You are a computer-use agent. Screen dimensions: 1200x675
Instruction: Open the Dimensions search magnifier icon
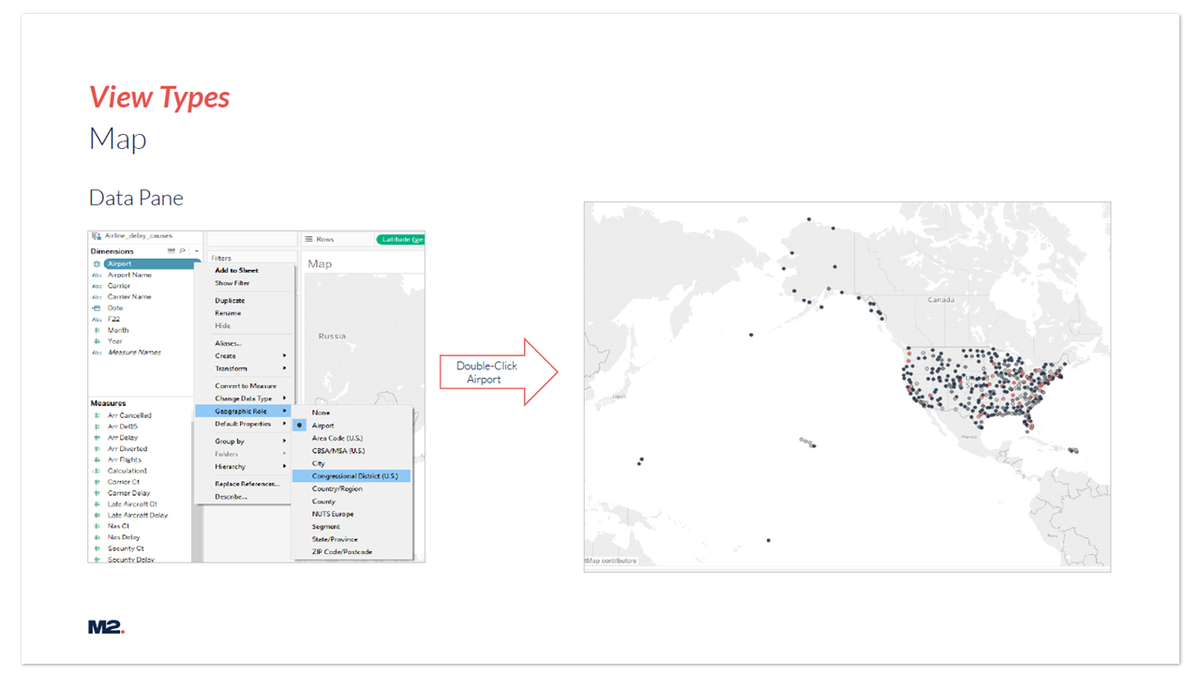pos(182,251)
